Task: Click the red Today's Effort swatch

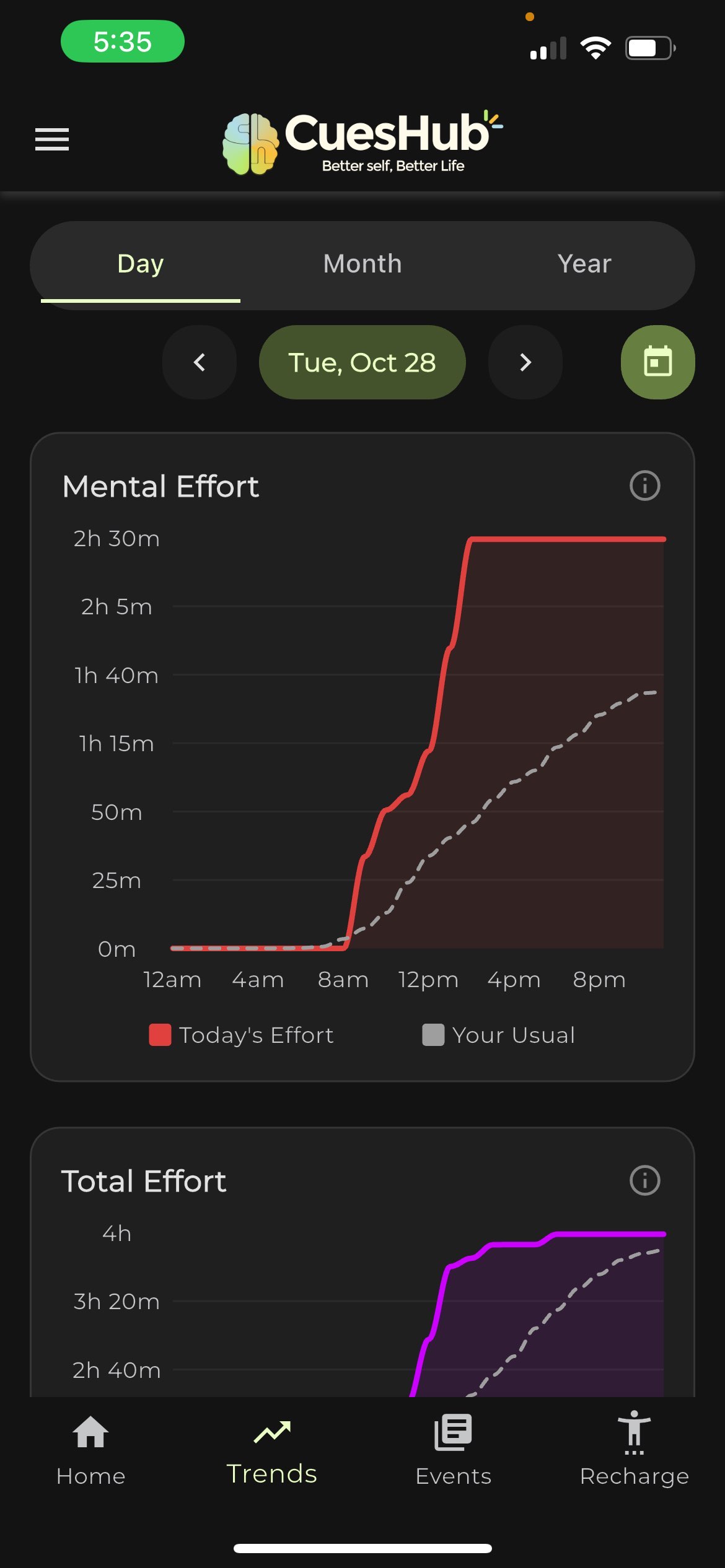Action: 160,1035
